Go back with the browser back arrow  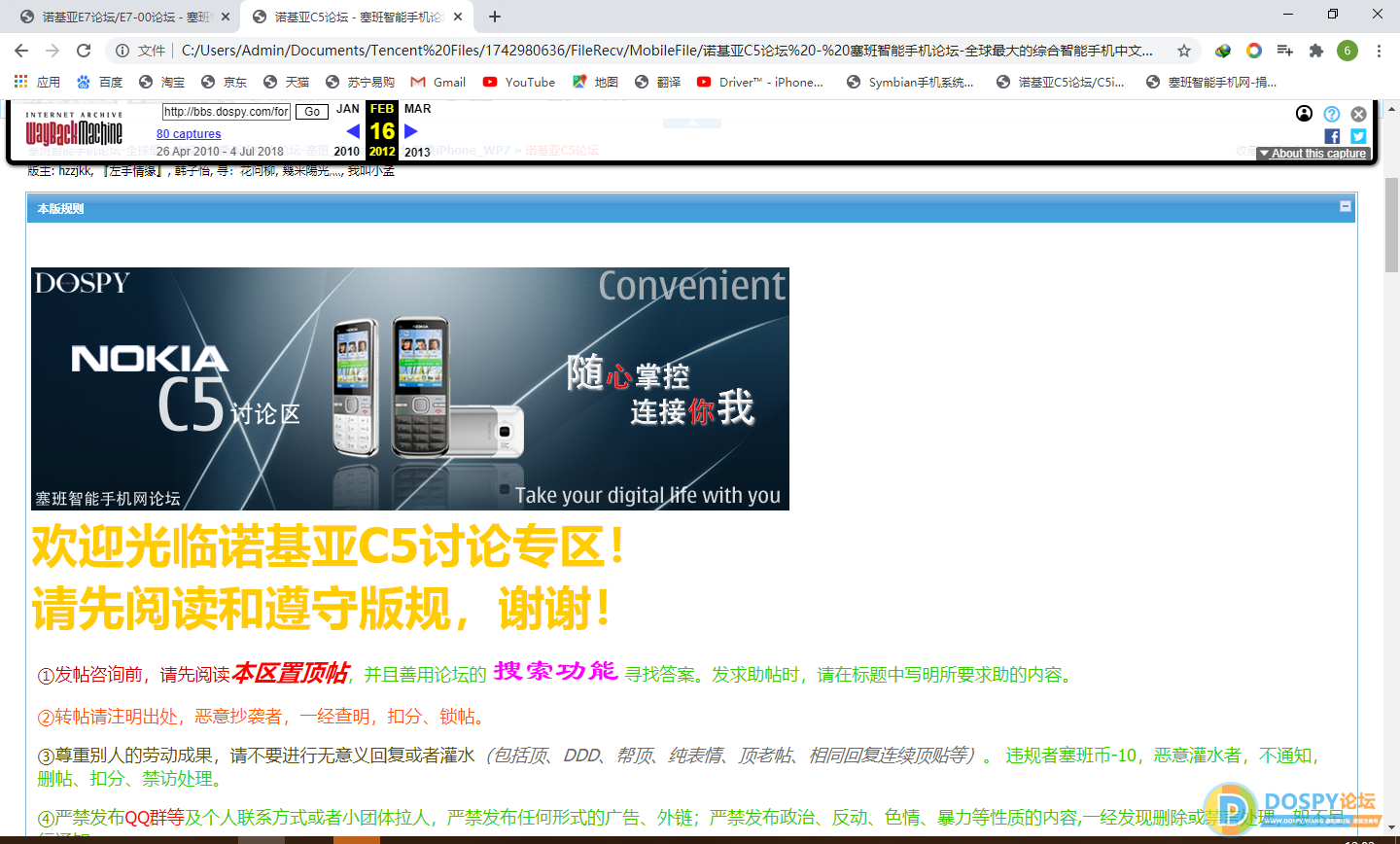pos(21,51)
